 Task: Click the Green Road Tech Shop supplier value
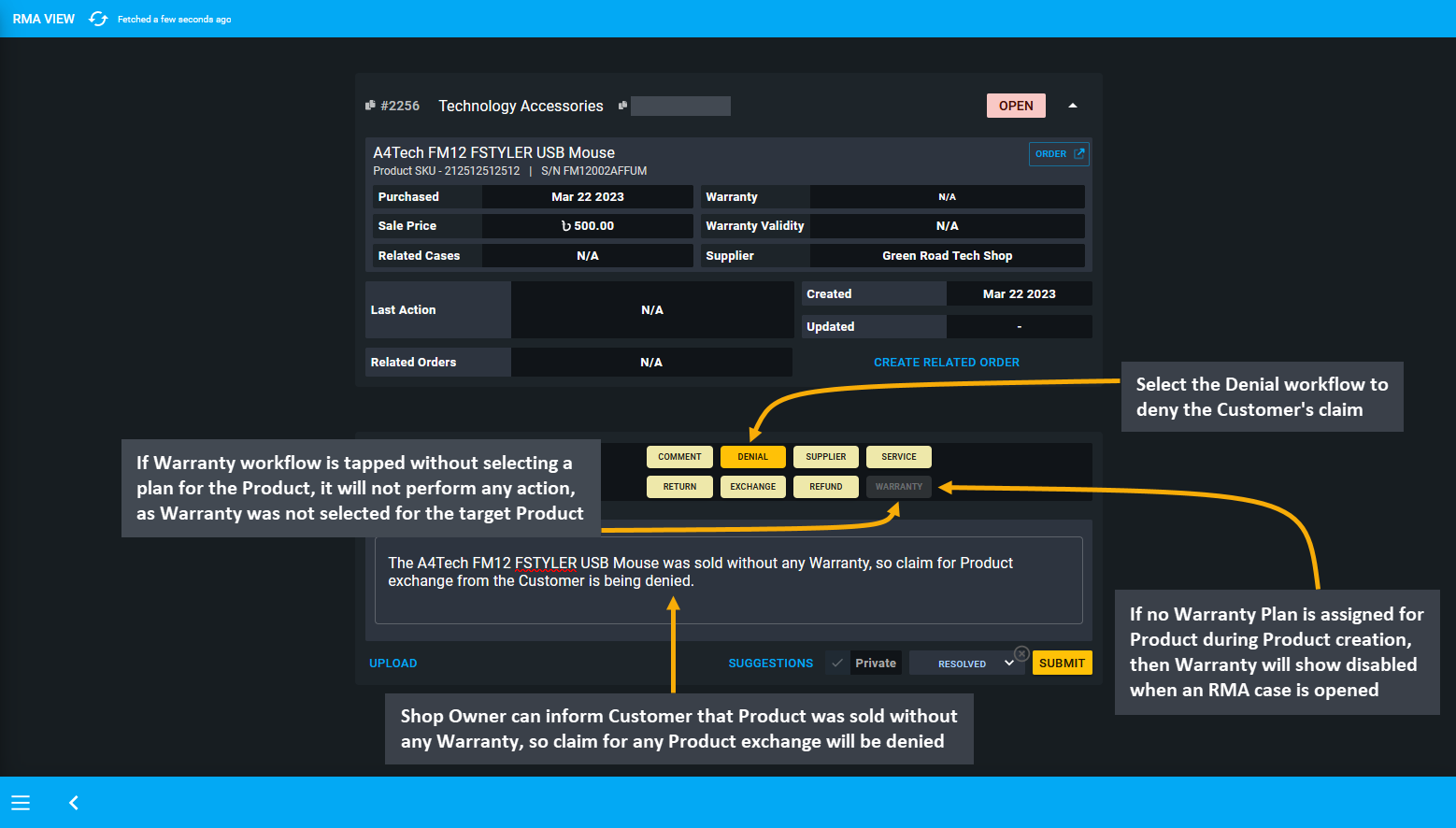click(947, 256)
